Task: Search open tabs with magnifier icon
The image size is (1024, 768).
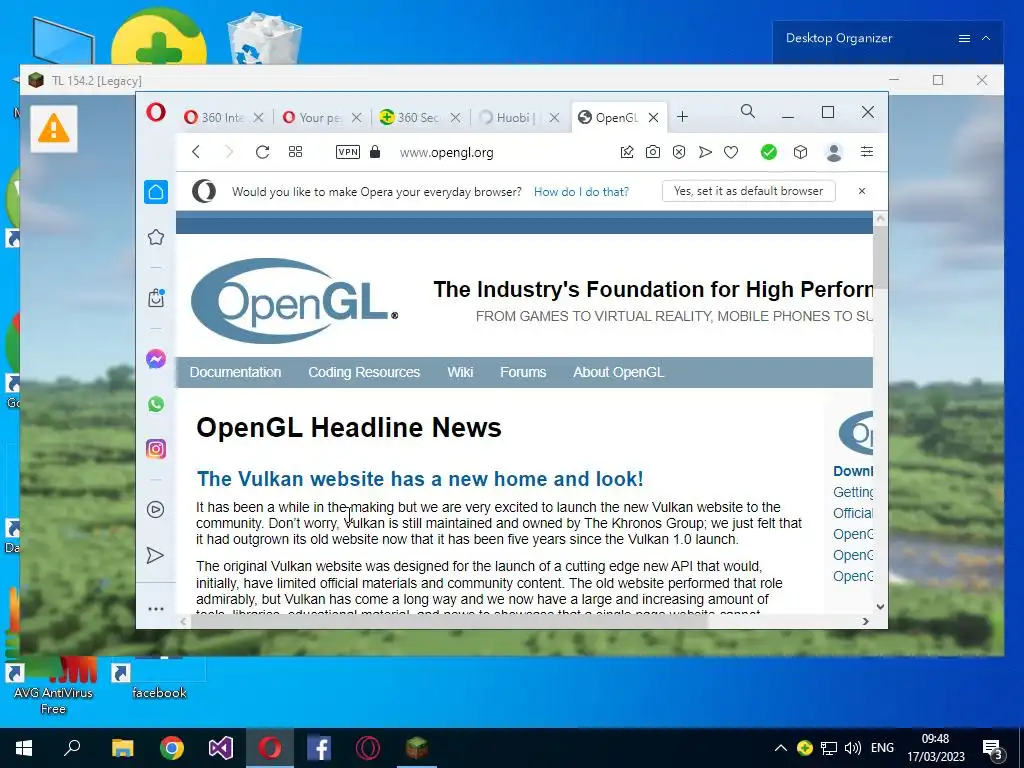Action: 748,112
